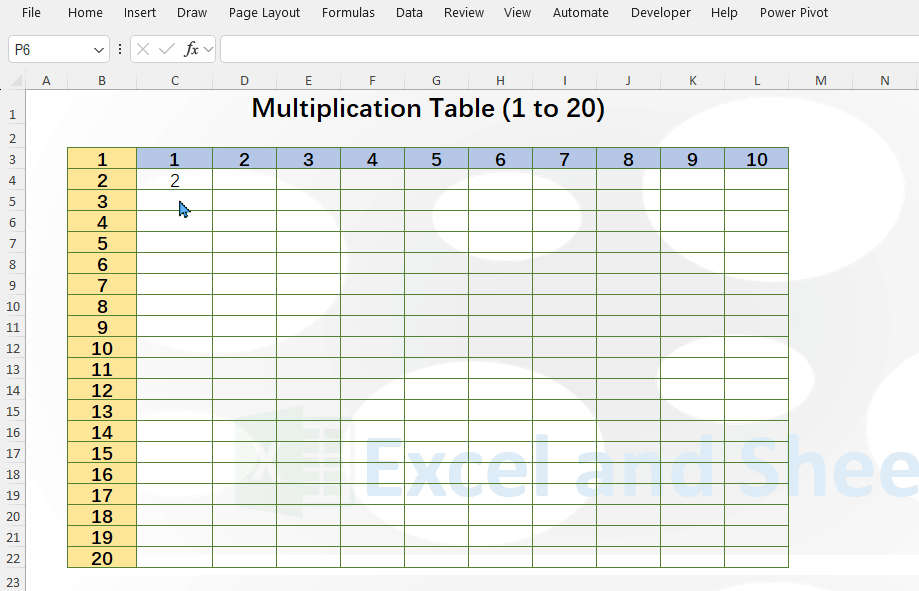This screenshot has width=919, height=591.
Task: Select column header H
Action: pos(500,80)
